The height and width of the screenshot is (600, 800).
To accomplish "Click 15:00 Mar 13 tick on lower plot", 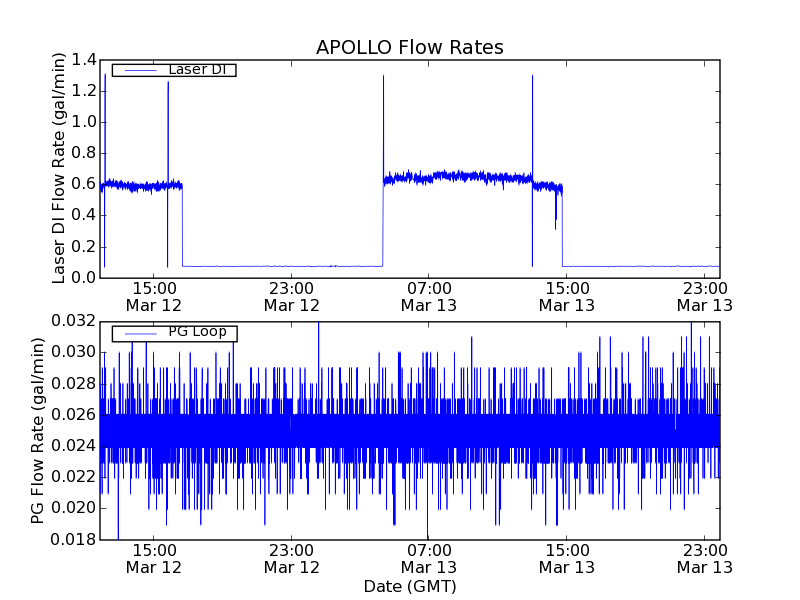I will point(566,559).
